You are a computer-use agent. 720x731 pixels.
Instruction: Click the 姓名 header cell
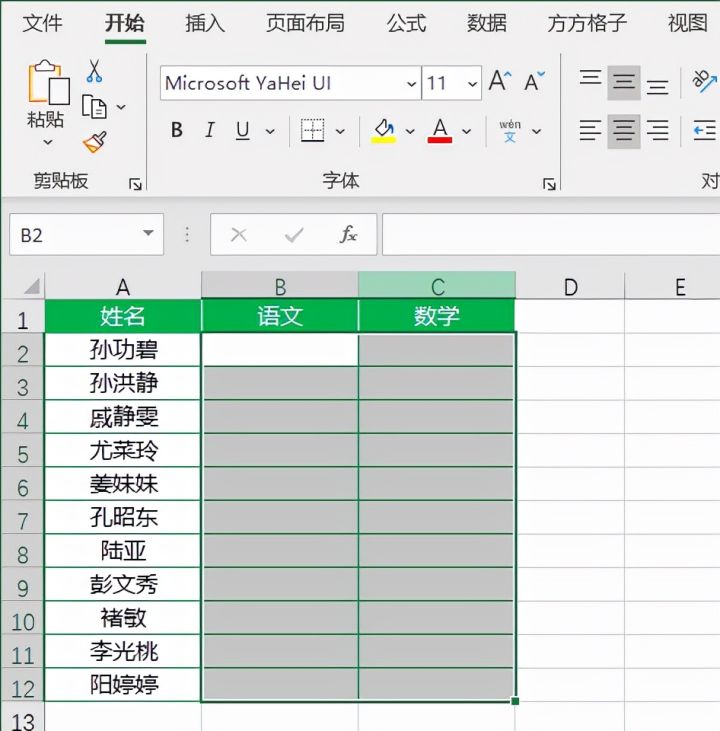click(123, 316)
